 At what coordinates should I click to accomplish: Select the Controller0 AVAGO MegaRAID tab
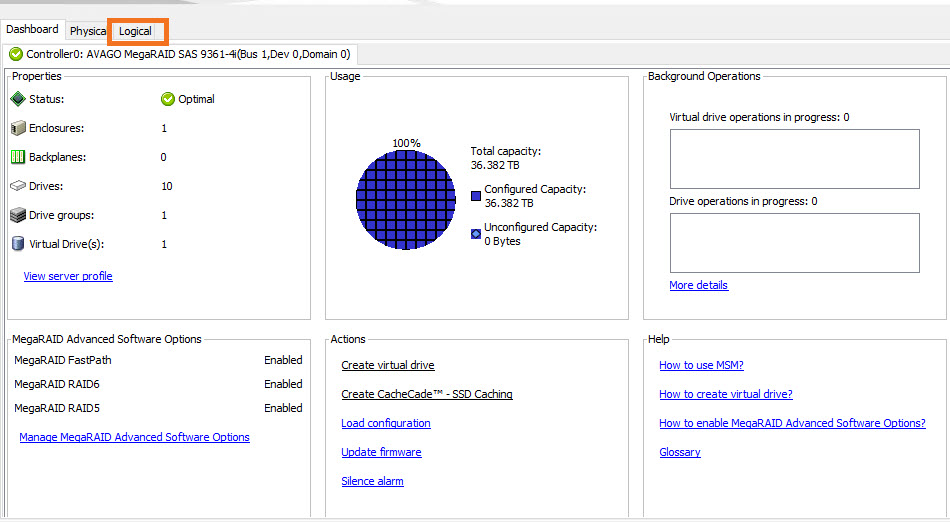click(181, 55)
